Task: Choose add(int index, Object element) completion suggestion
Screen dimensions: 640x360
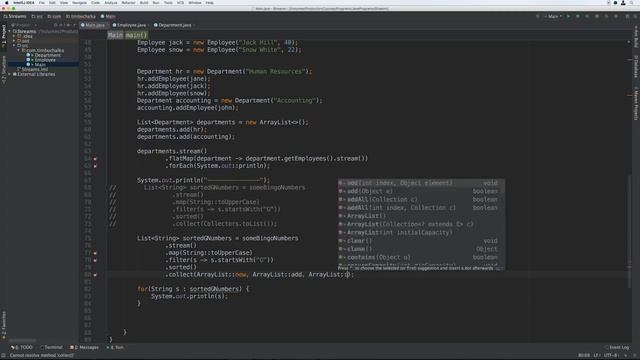Action: pos(421,183)
